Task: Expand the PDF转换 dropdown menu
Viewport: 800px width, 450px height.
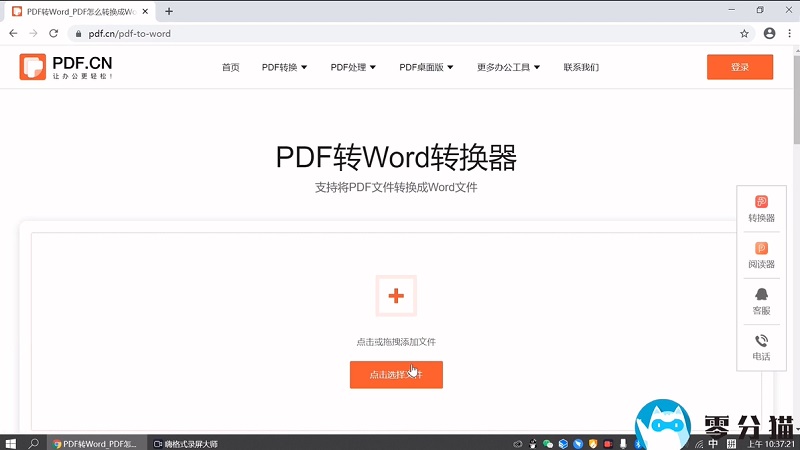Action: coord(284,68)
